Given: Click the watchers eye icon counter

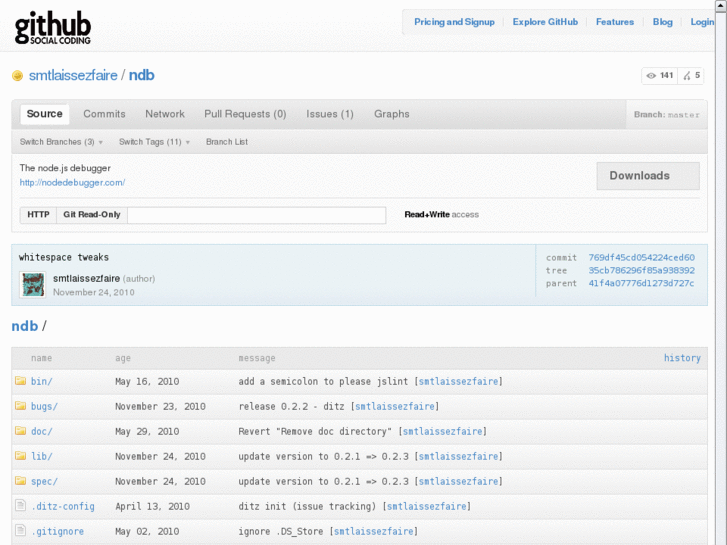Looking at the screenshot, I should 659,76.
